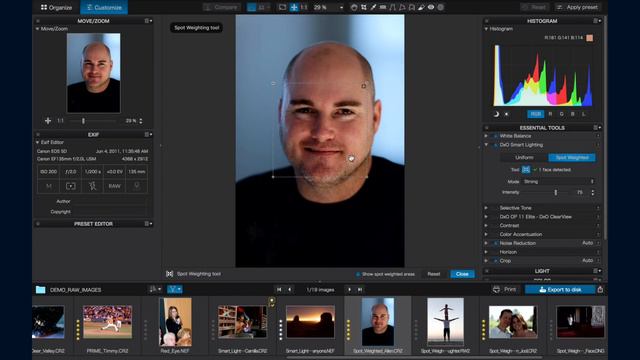Image resolution: width=640 pixels, height=360 pixels.
Task: Toggle shadow clipping moon icon
Action: (496, 114)
